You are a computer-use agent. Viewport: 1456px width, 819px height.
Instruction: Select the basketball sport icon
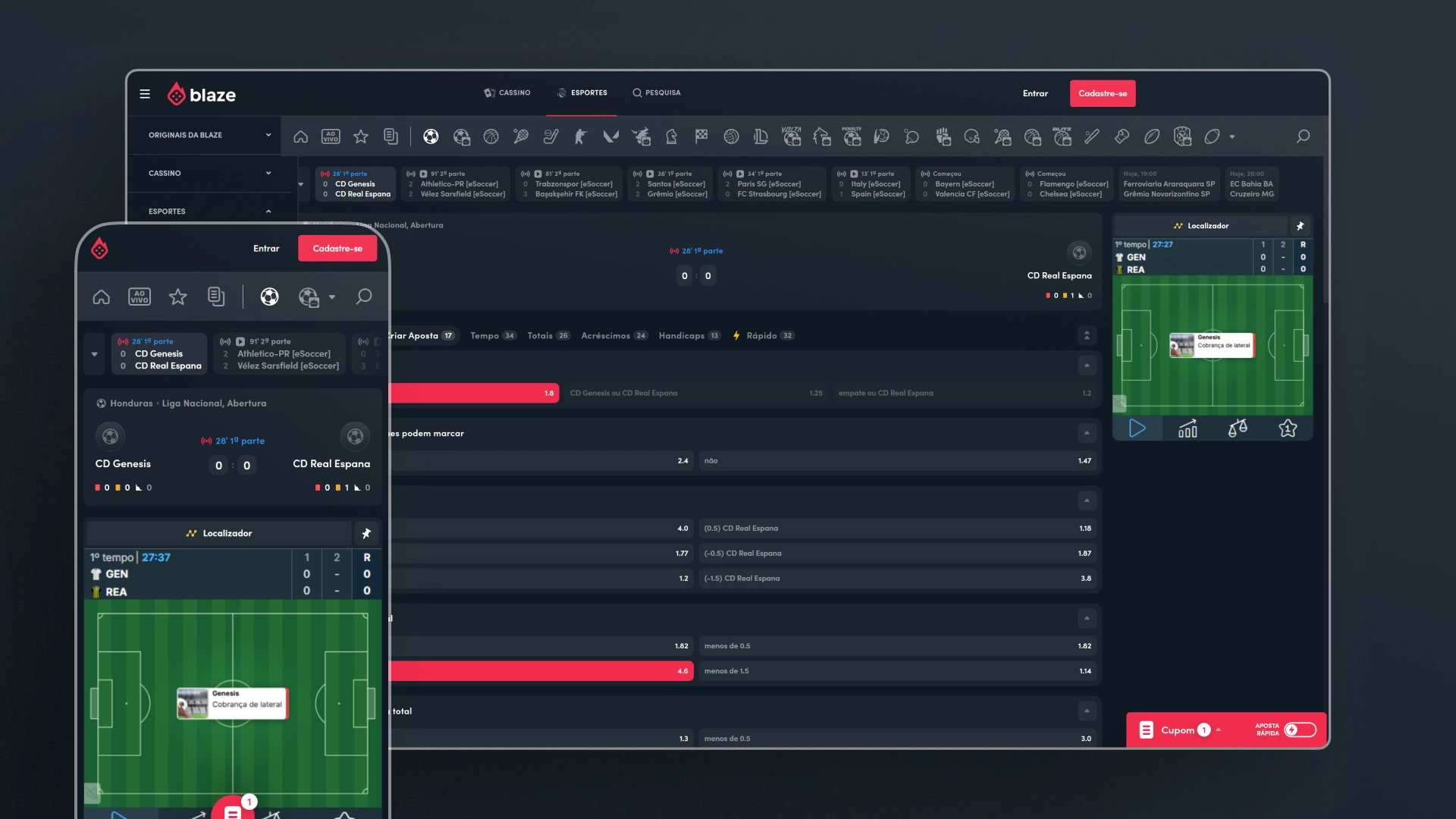pos(491,136)
